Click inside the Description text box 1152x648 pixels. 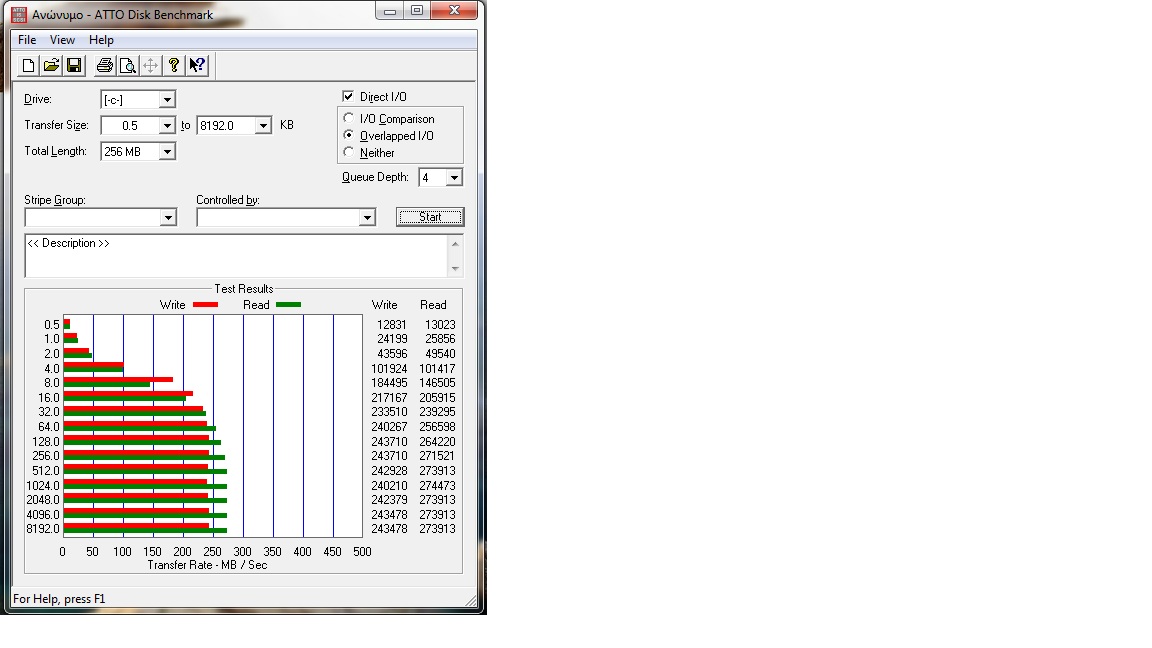[x=236, y=256]
